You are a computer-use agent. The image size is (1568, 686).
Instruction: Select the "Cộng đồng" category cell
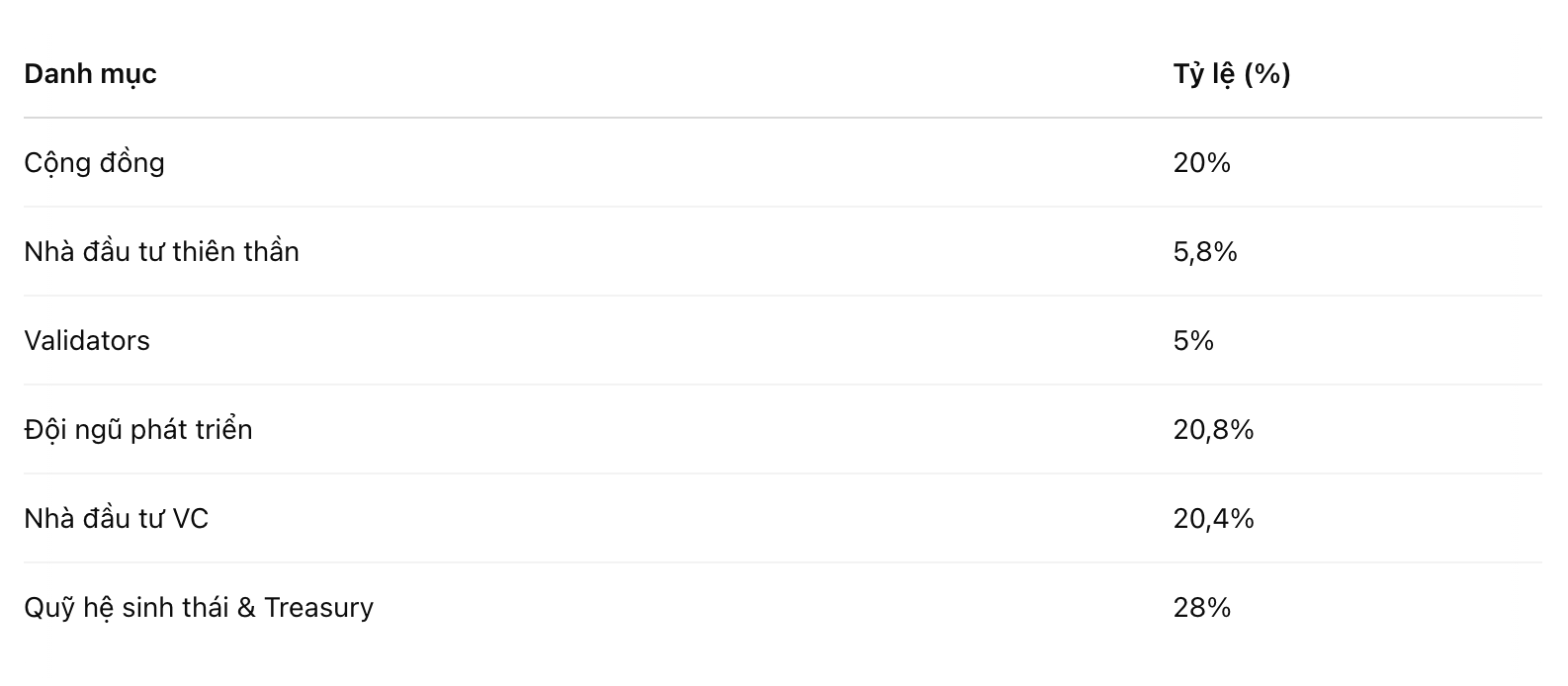click(x=94, y=162)
